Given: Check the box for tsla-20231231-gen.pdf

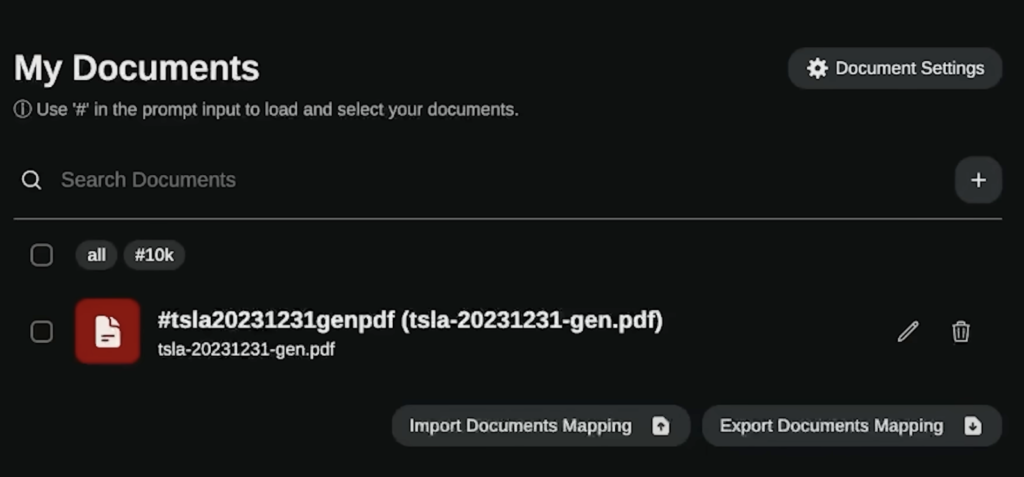Looking at the screenshot, I should coord(42,332).
